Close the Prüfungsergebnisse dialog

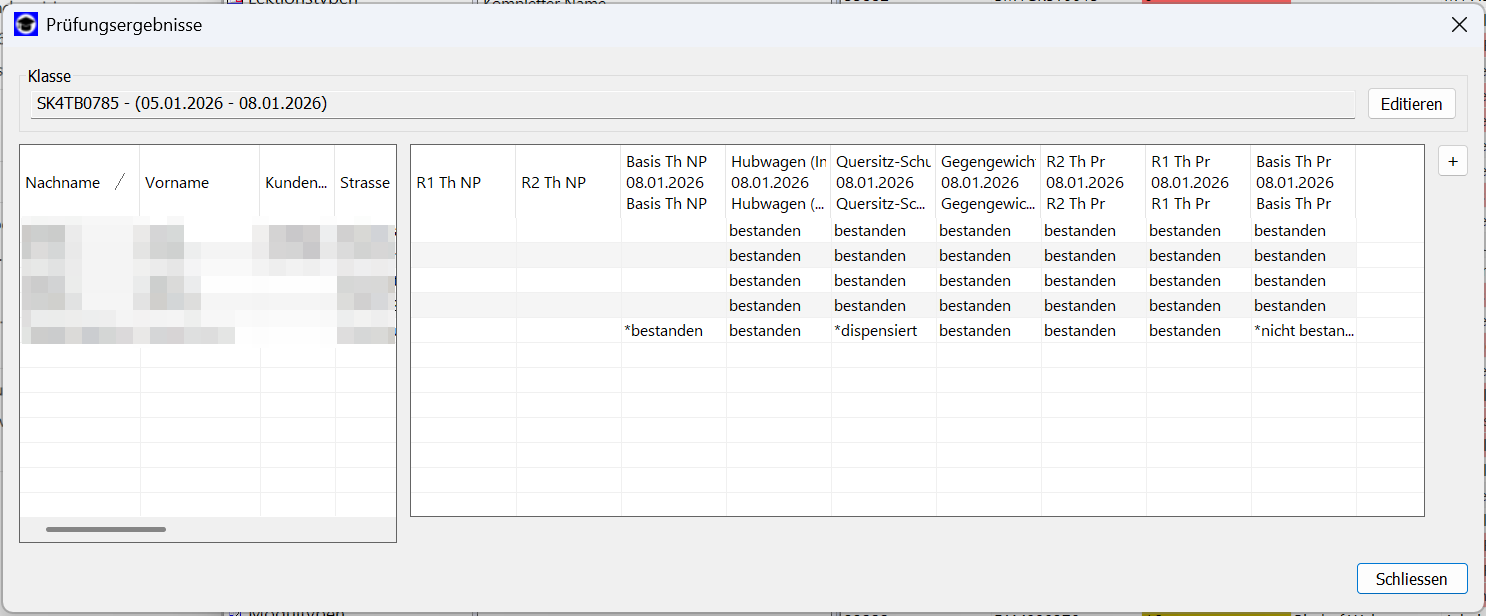point(1459,26)
